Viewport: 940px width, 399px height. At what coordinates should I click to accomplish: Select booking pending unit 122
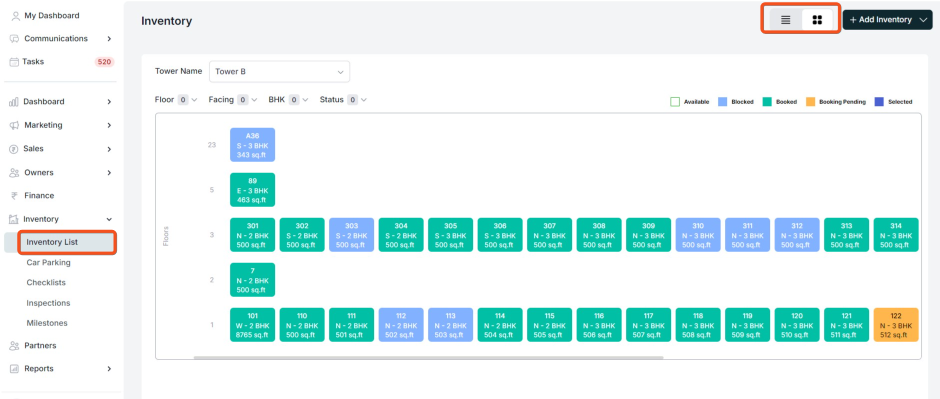tap(896, 325)
